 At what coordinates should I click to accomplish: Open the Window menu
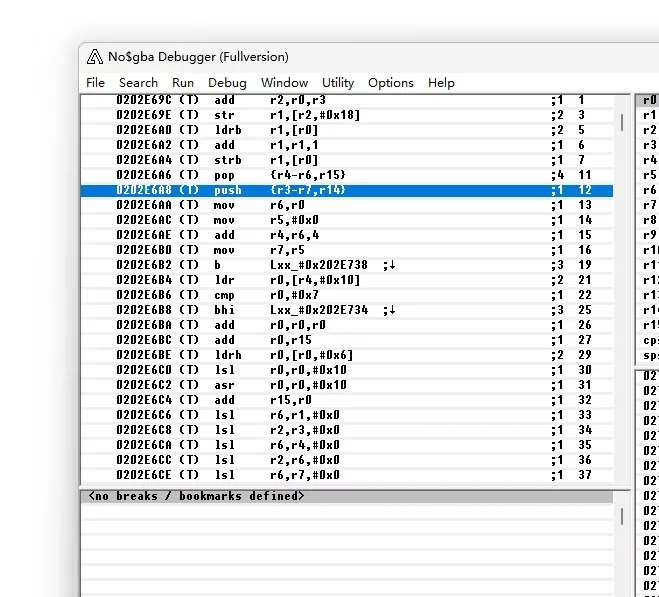click(284, 83)
